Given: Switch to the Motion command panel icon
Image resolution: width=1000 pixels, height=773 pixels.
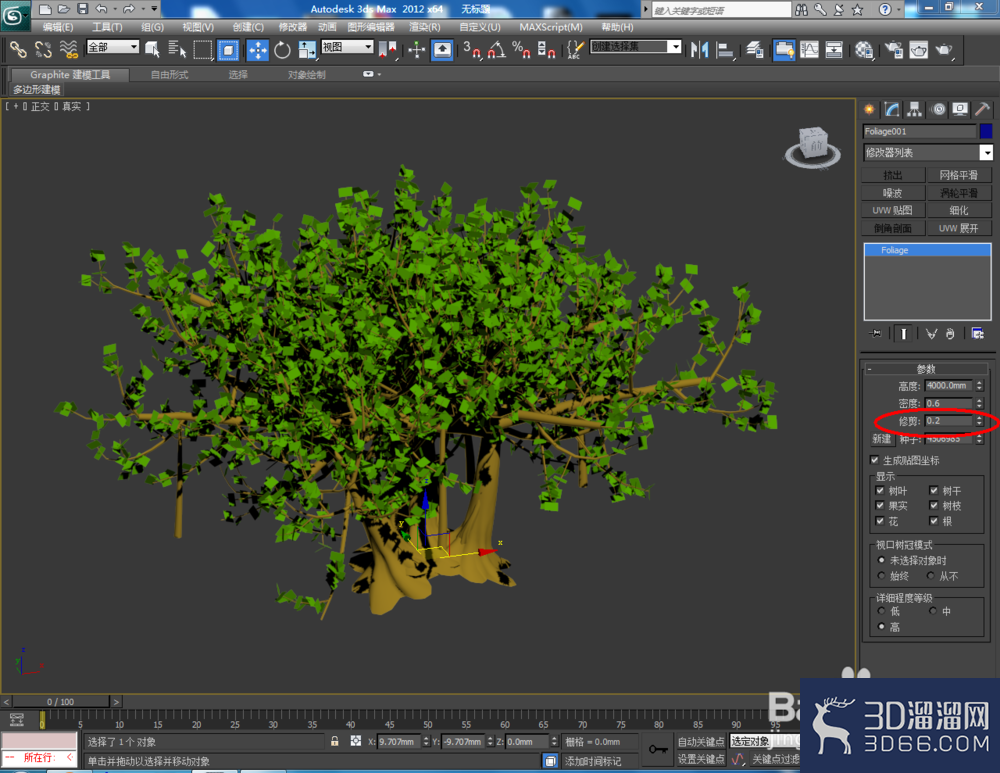Looking at the screenshot, I should [x=938, y=109].
